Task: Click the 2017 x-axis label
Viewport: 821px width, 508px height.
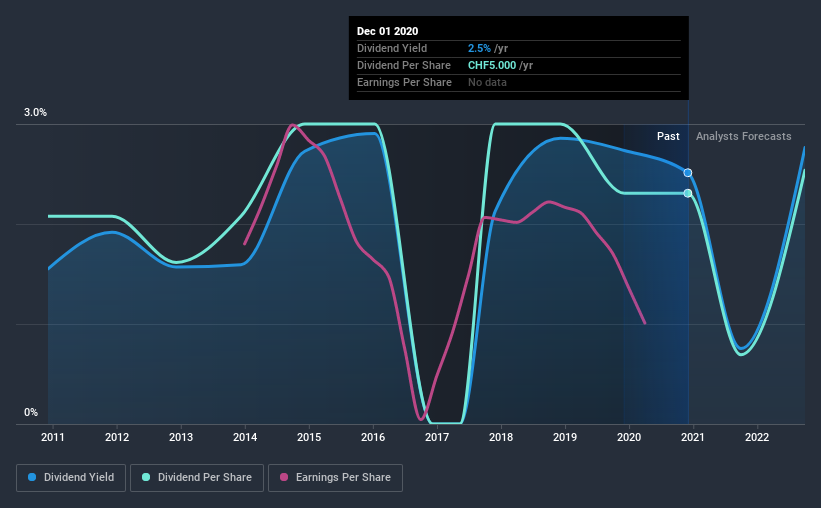Action: click(x=437, y=437)
